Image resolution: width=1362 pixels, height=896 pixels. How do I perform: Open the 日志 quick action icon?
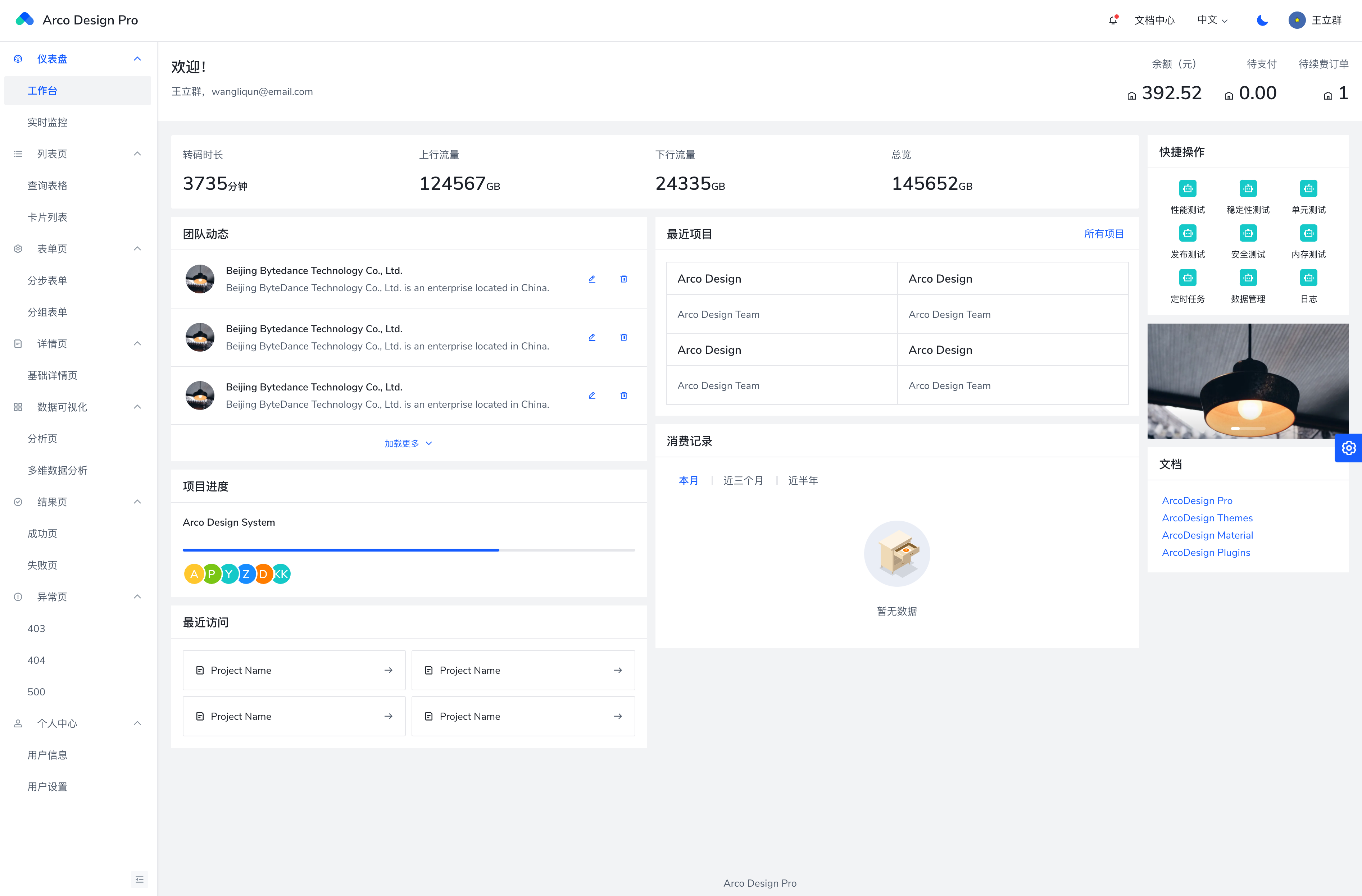[1308, 278]
